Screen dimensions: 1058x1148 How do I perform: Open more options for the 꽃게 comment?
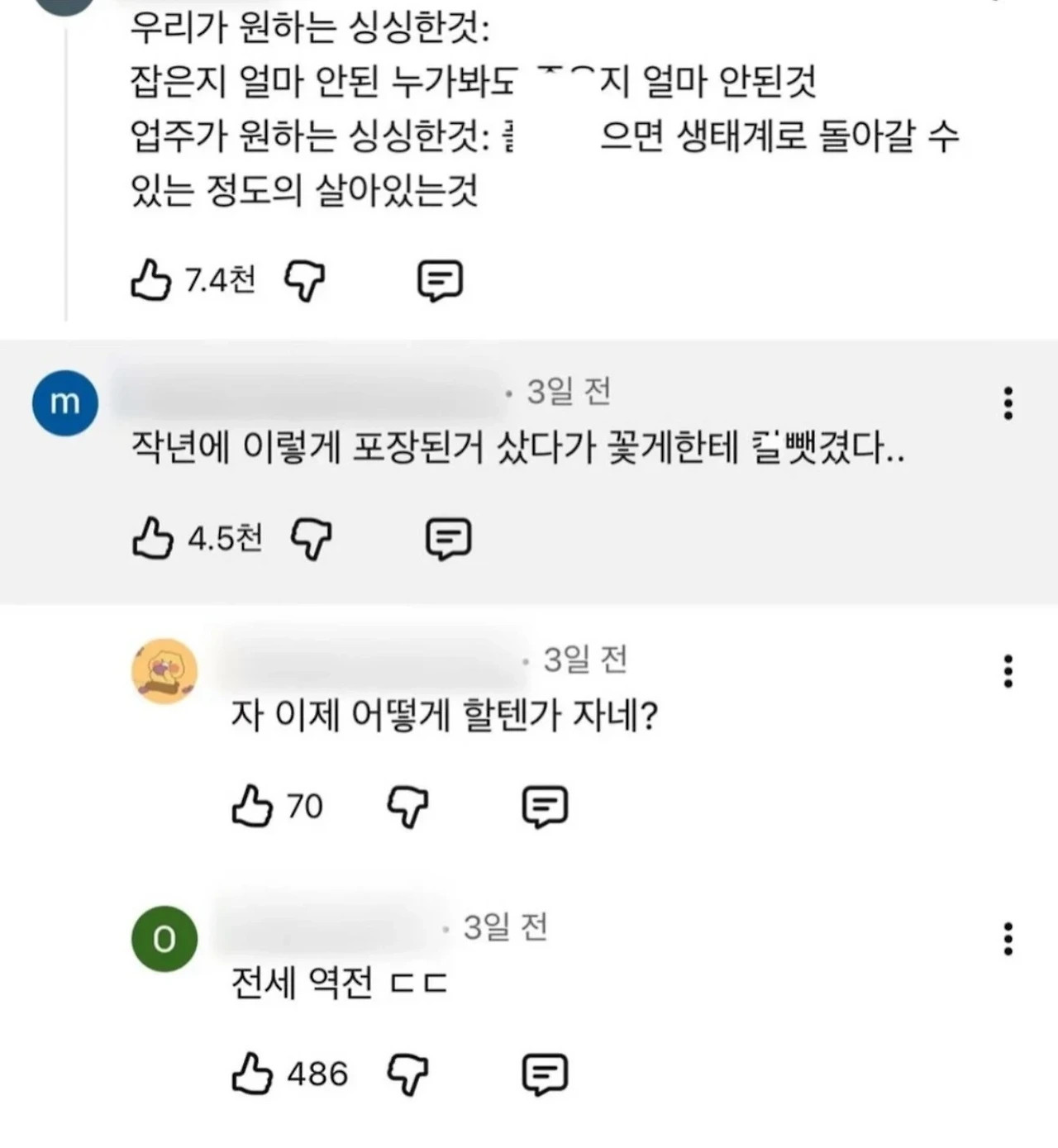point(1008,403)
